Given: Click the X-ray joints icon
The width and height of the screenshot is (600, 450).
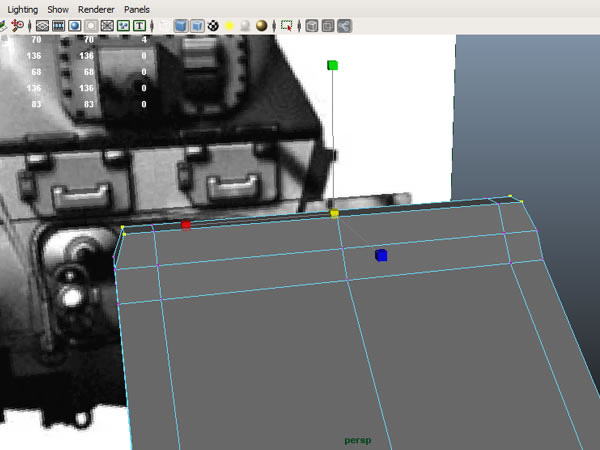Looking at the screenshot, I should [x=344, y=25].
